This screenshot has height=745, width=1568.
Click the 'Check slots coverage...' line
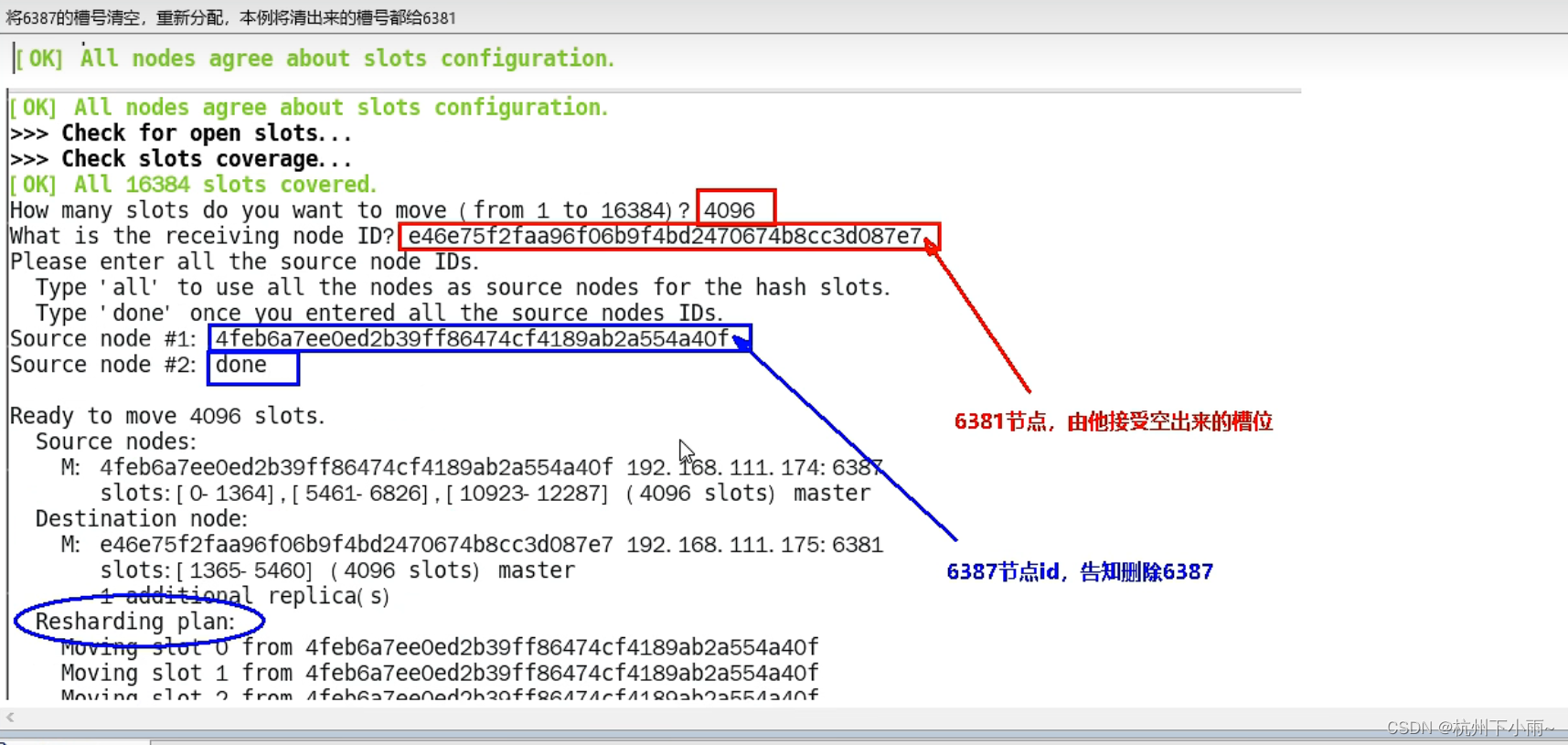coord(181,159)
